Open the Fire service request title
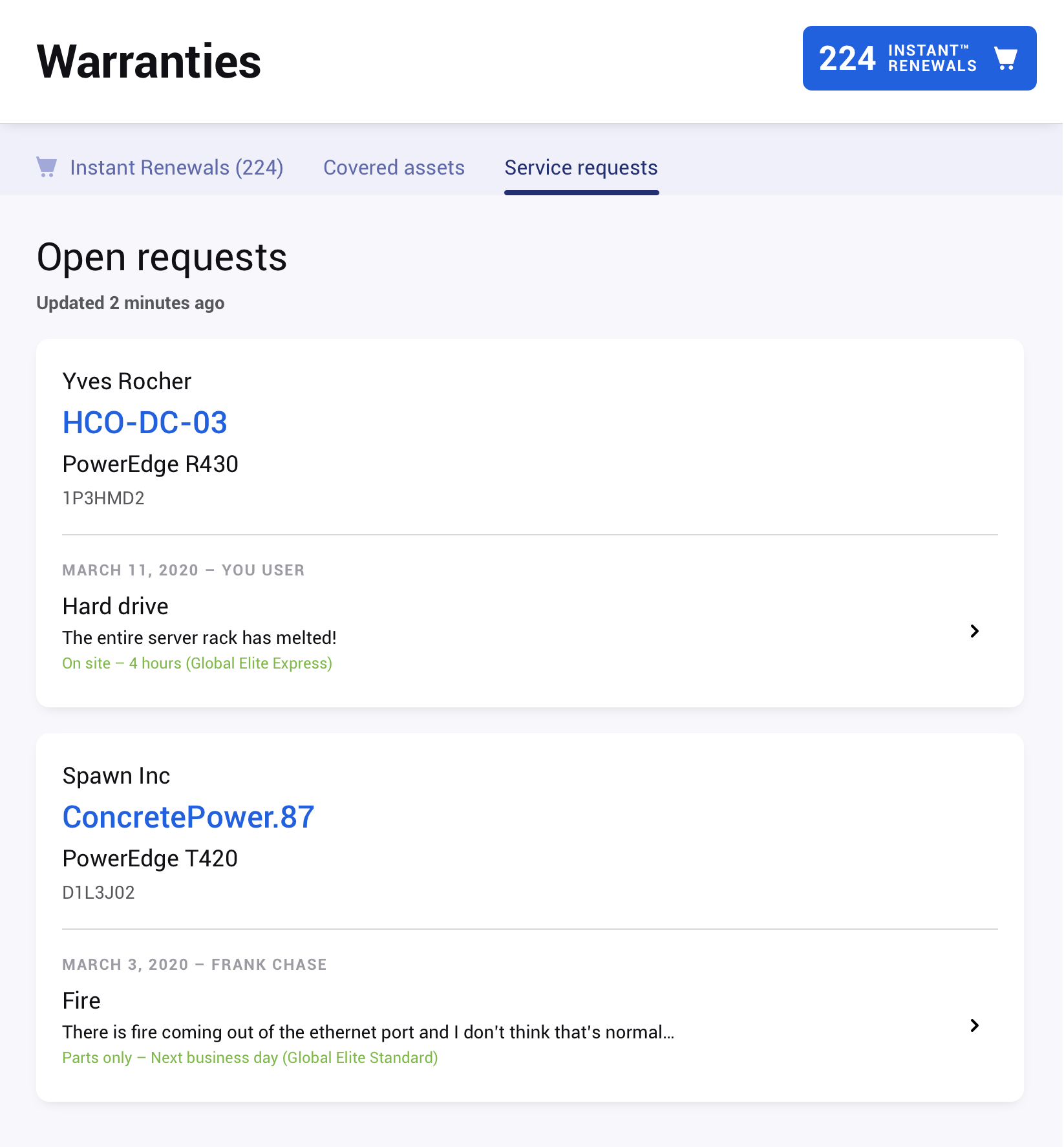Viewport: 1064px width, 1147px height. pos(81,1001)
